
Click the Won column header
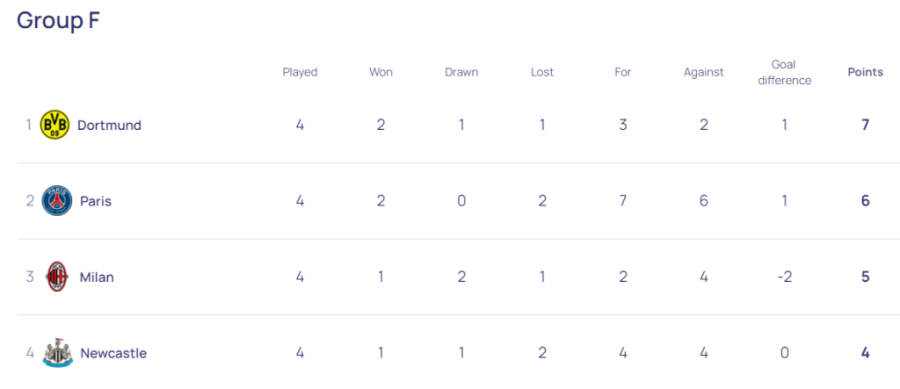[381, 72]
